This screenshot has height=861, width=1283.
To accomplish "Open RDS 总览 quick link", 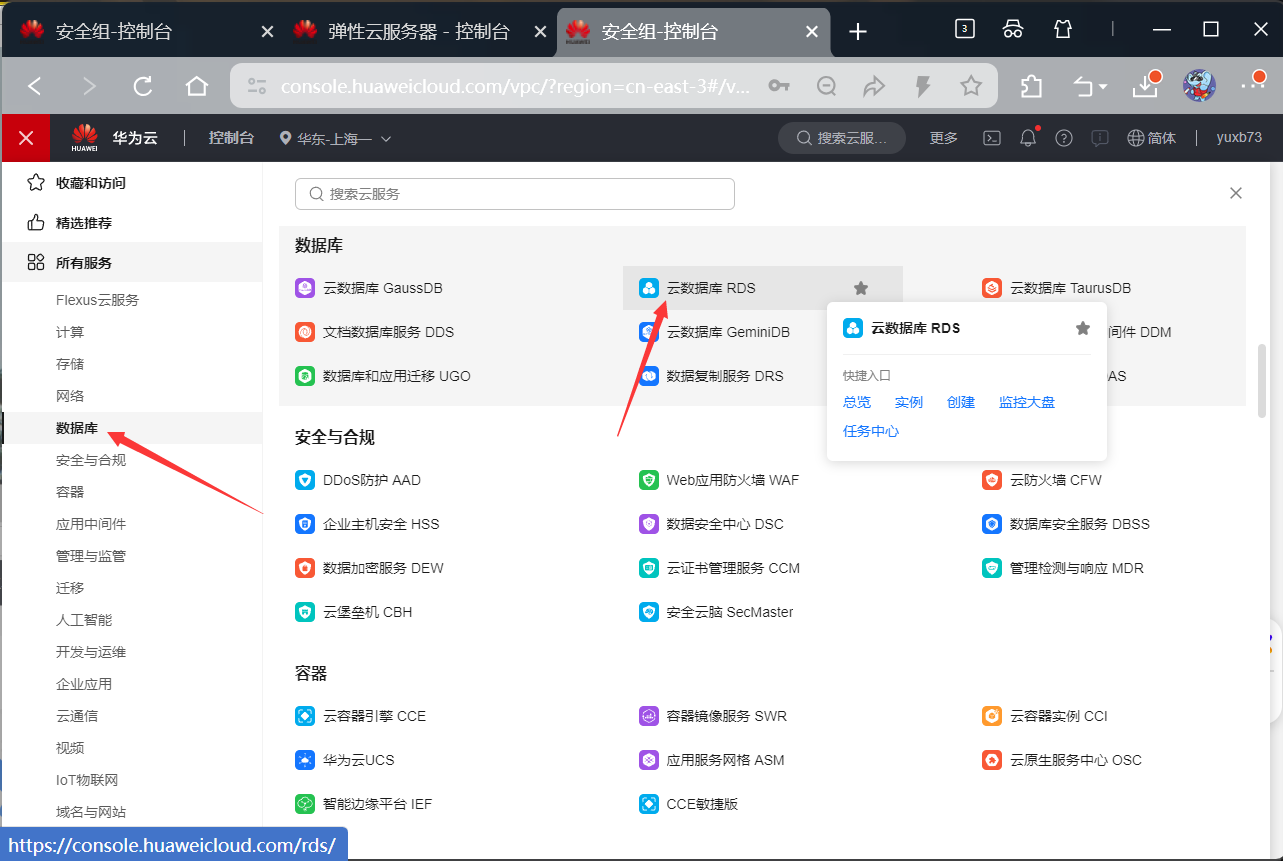I will click(x=857, y=402).
